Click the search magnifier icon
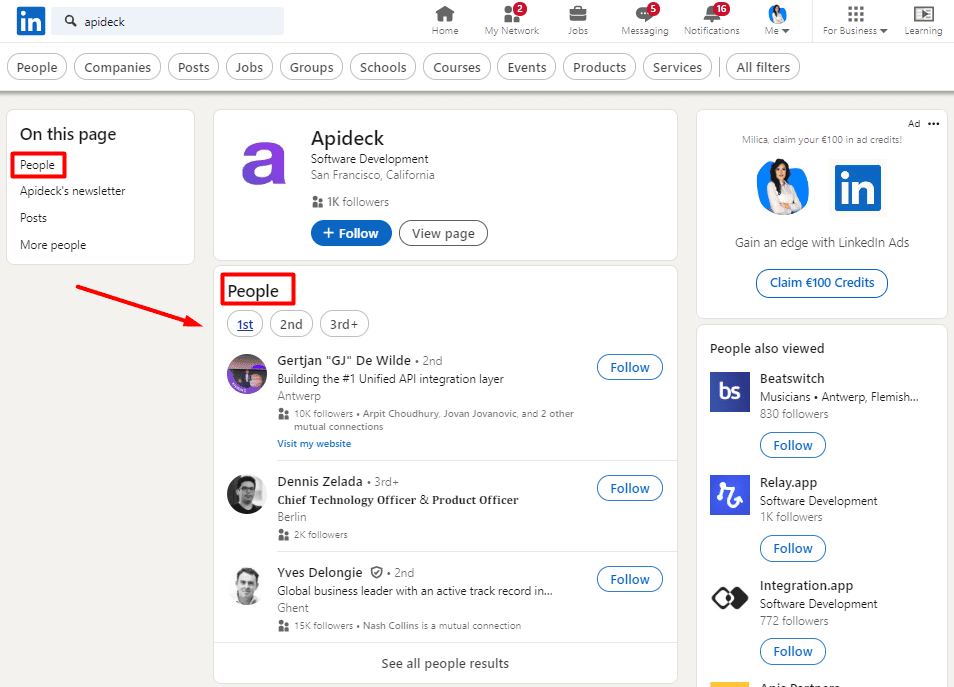The image size is (954, 687). [x=71, y=21]
